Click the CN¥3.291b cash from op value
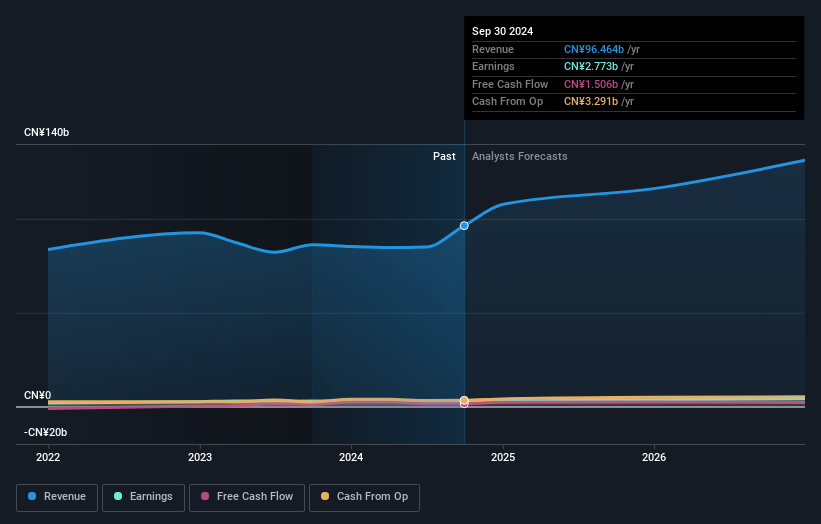 click(591, 102)
